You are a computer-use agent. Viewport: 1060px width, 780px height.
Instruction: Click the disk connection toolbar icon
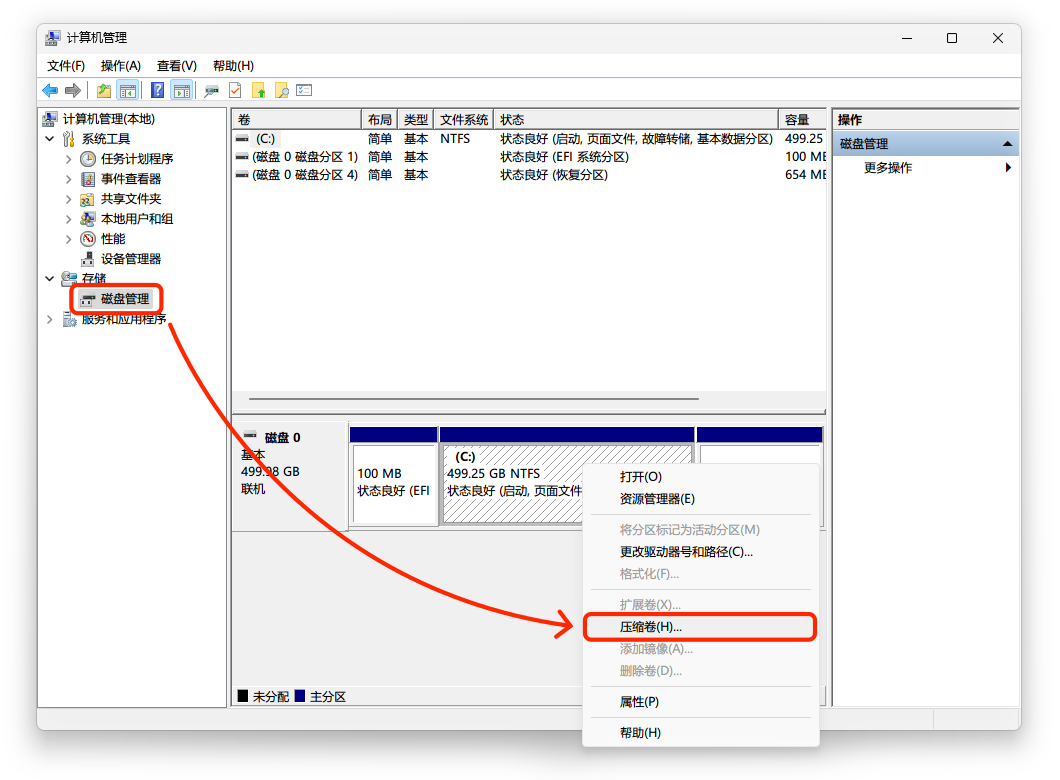point(211,91)
